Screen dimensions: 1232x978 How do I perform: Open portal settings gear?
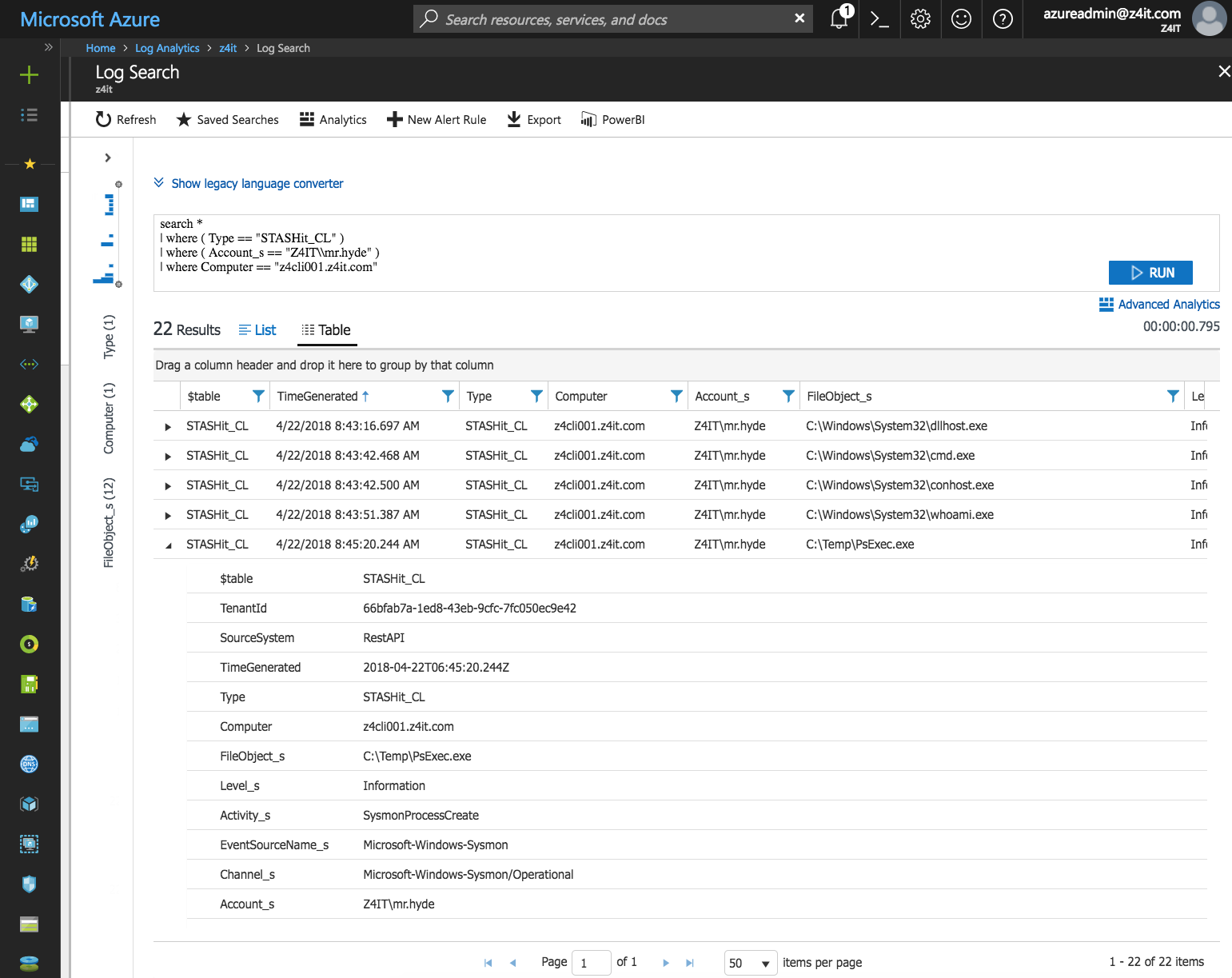tap(920, 19)
